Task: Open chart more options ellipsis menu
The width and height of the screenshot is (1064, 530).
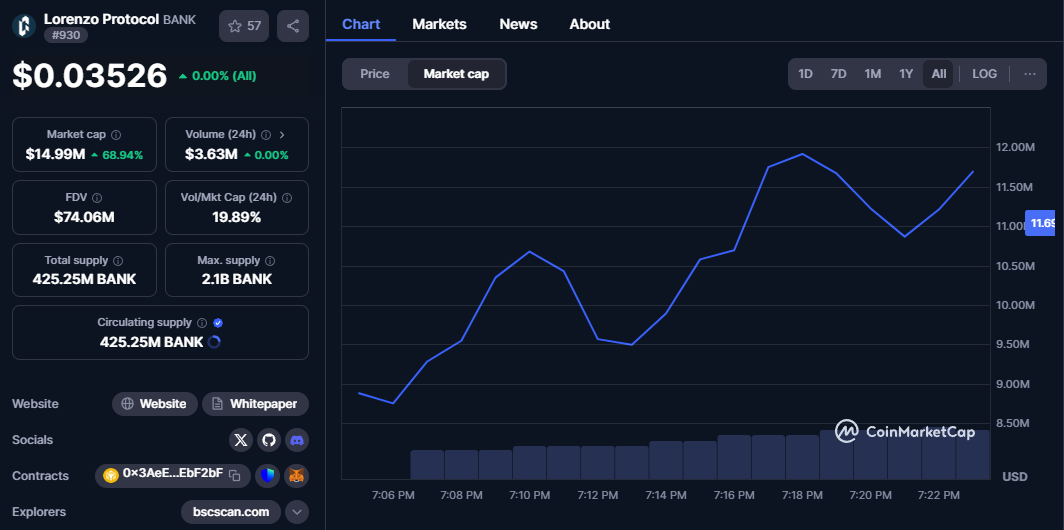Action: click(x=1030, y=74)
